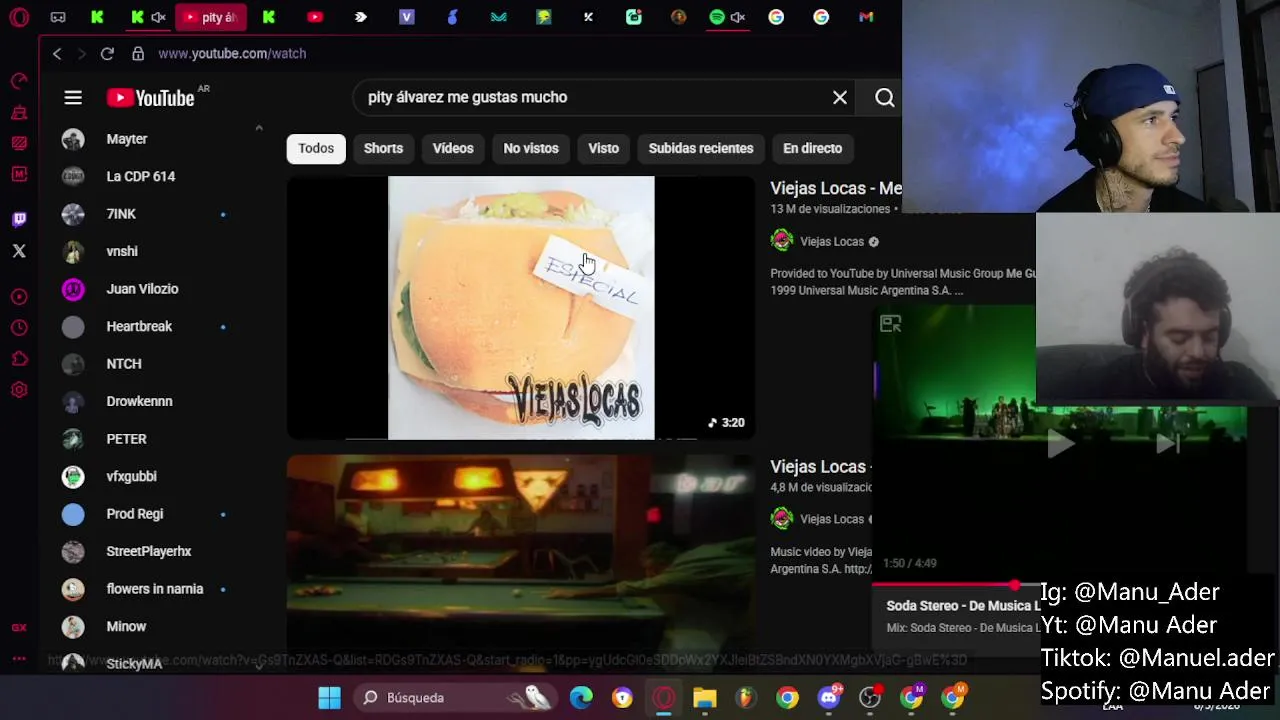
Task: Seek the miniplayer red progress bar
Action: click(x=955, y=585)
